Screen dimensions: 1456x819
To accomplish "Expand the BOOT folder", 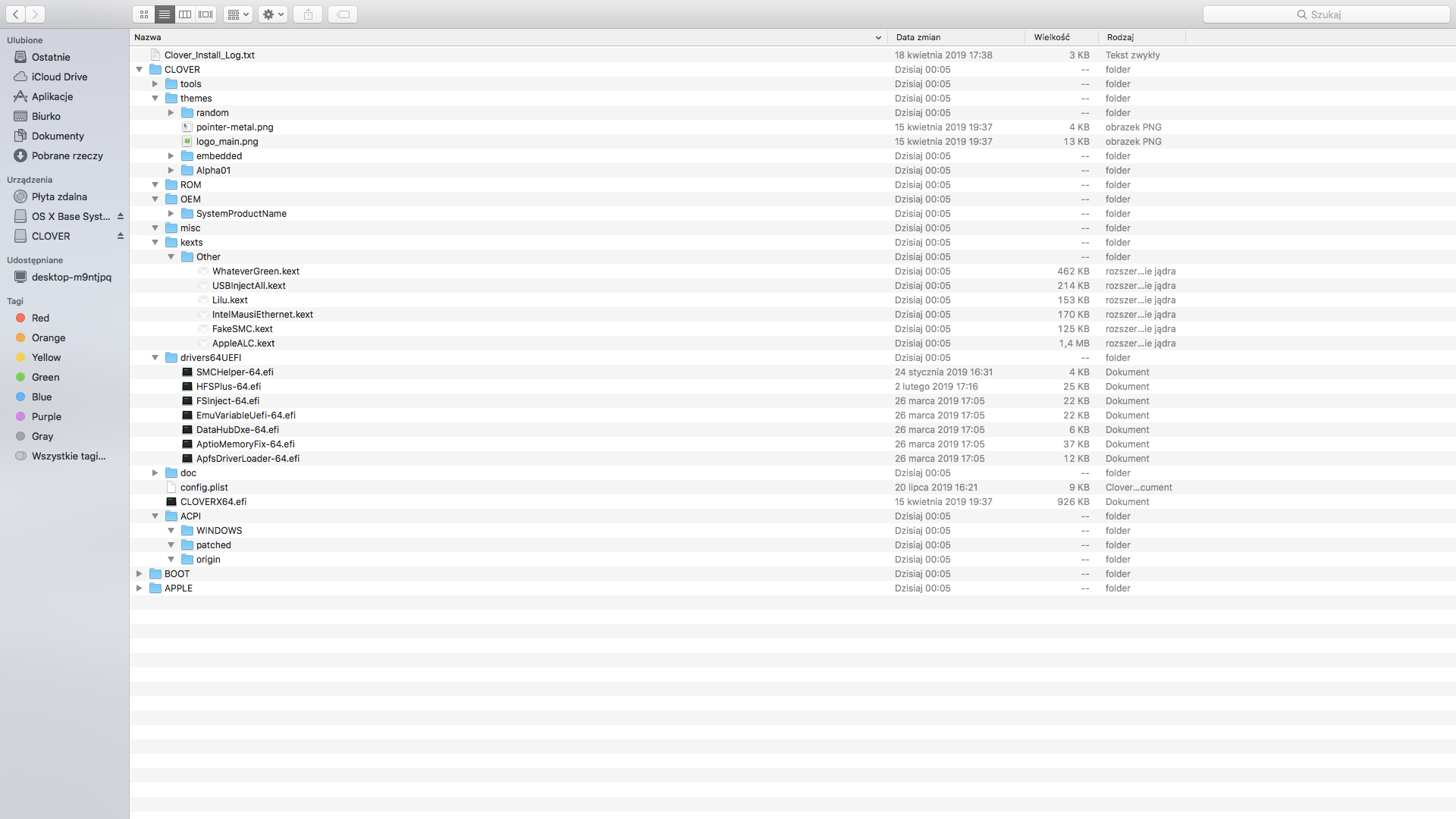I will tap(140, 574).
